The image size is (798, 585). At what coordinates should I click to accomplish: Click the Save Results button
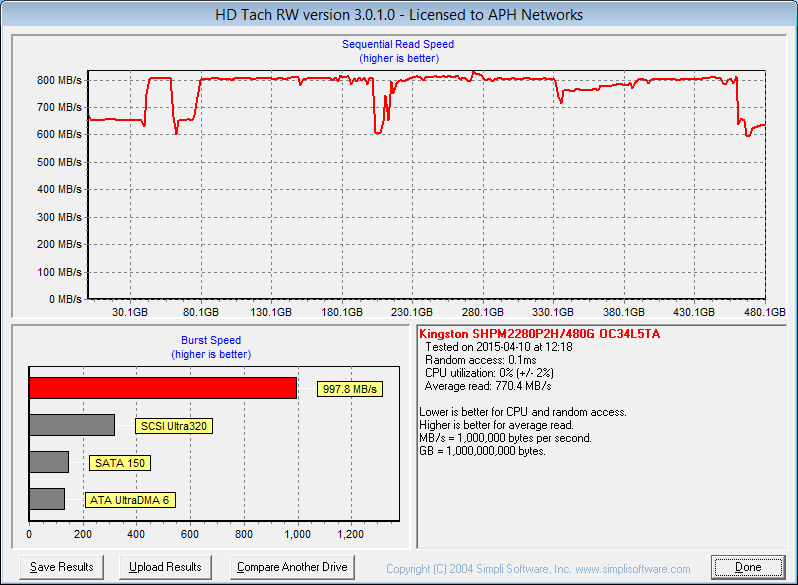62,567
